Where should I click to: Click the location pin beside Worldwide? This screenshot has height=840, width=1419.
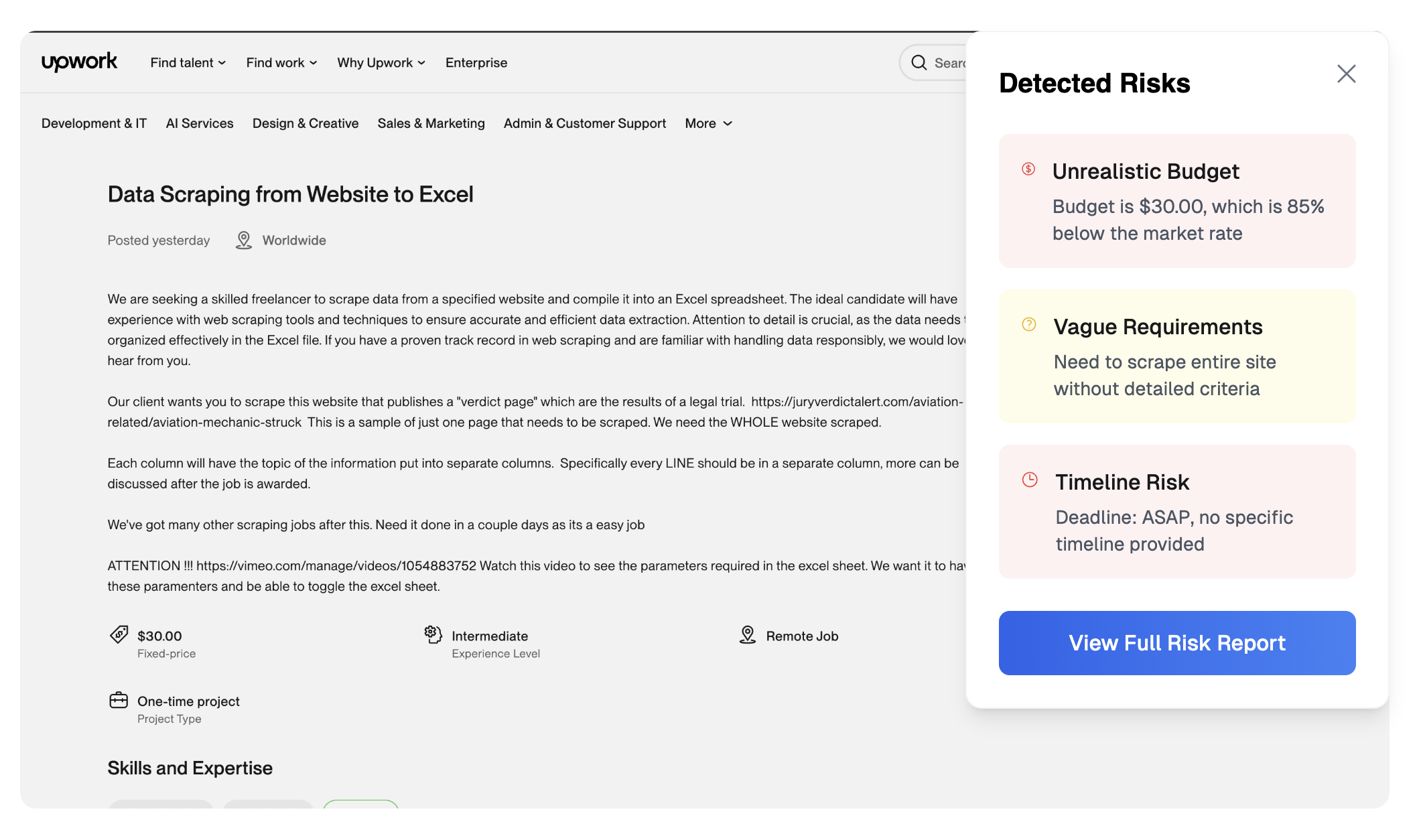point(244,240)
